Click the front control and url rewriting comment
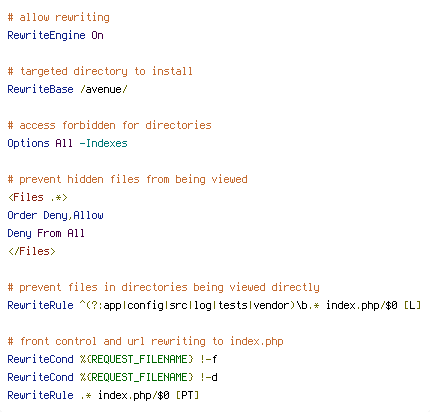Viewport: 430px width, 412px height. [x=145, y=341]
